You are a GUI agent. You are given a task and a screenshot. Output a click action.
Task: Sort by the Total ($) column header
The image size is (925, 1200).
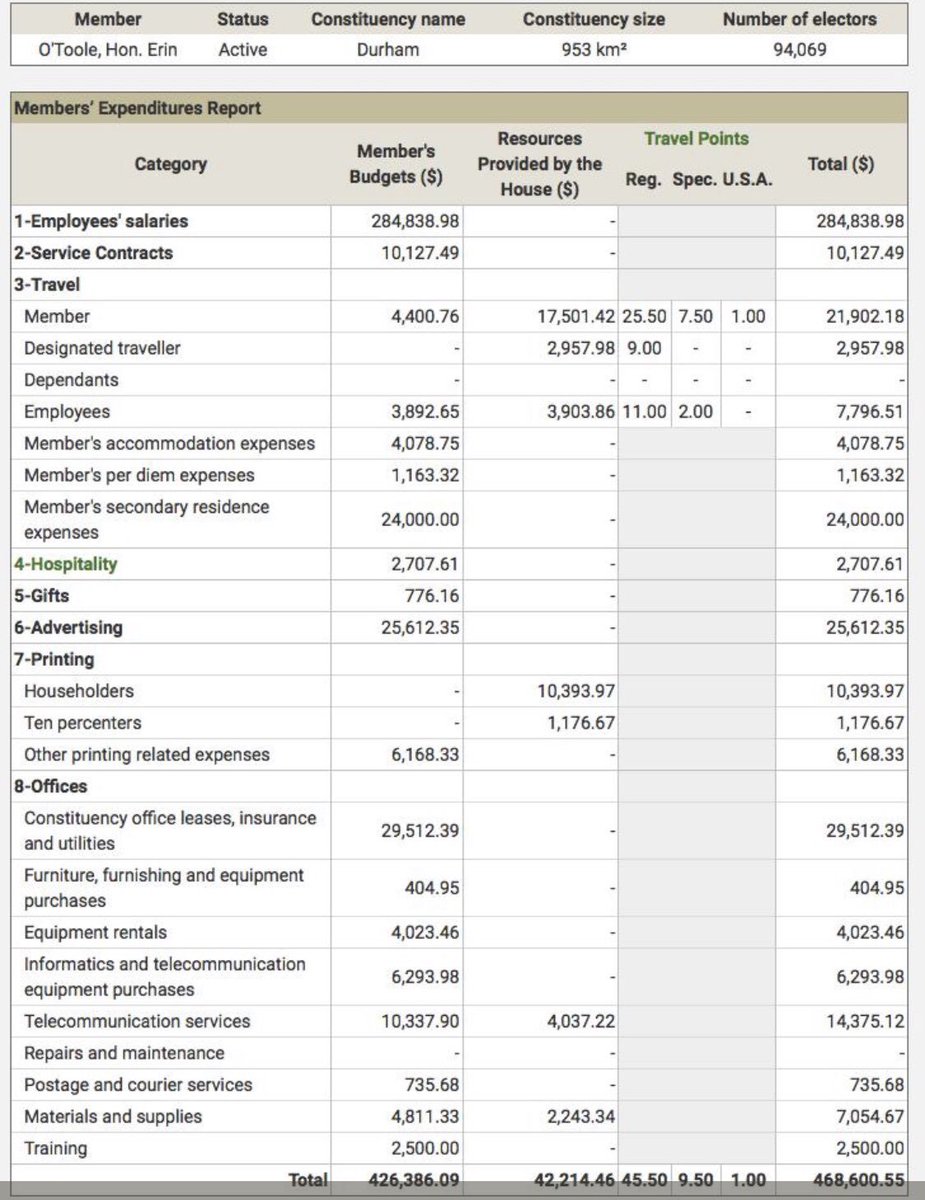pyautogui.click(x=840, y=164)
